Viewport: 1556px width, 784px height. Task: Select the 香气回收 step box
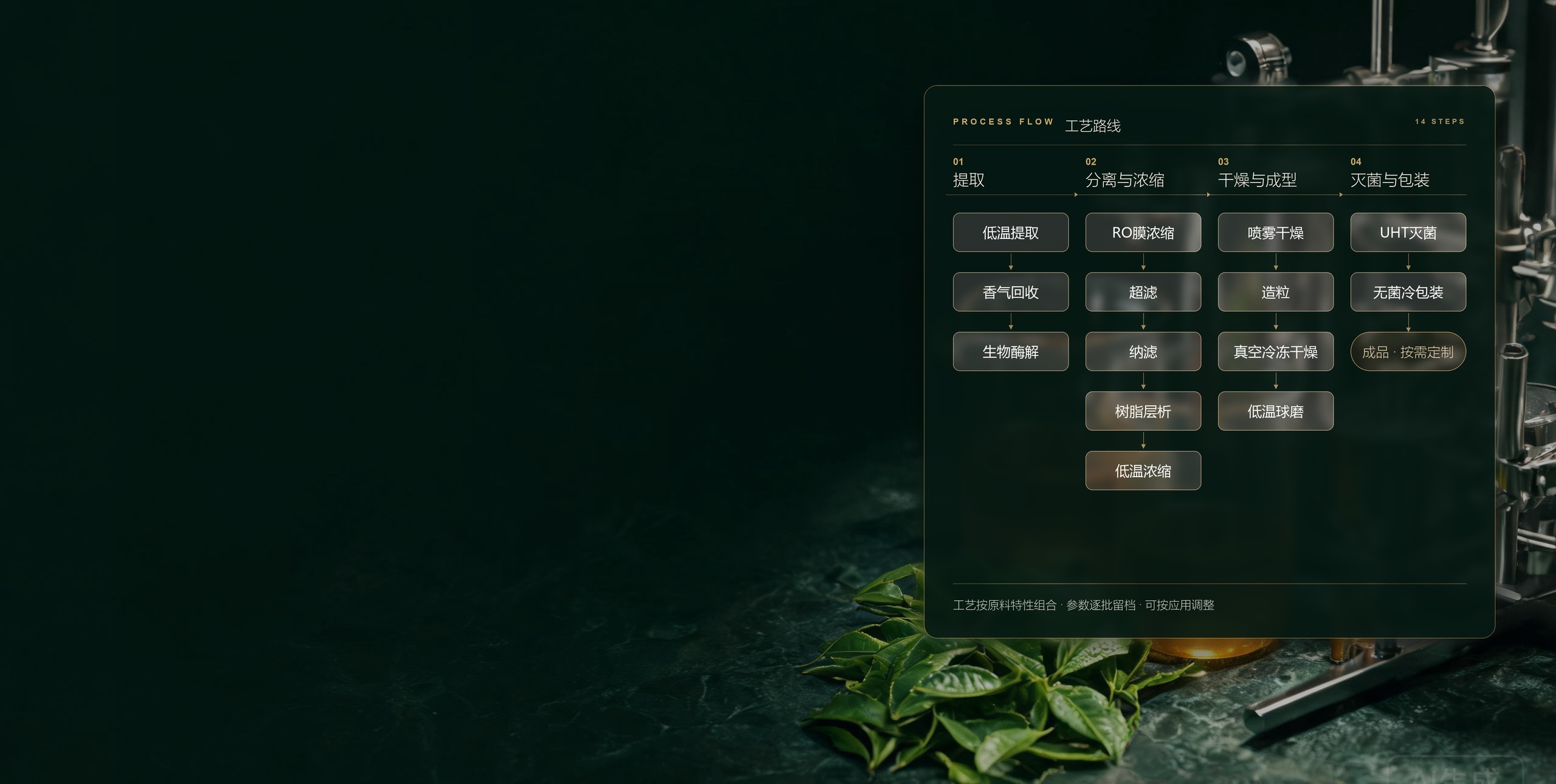pos(1010,292)
